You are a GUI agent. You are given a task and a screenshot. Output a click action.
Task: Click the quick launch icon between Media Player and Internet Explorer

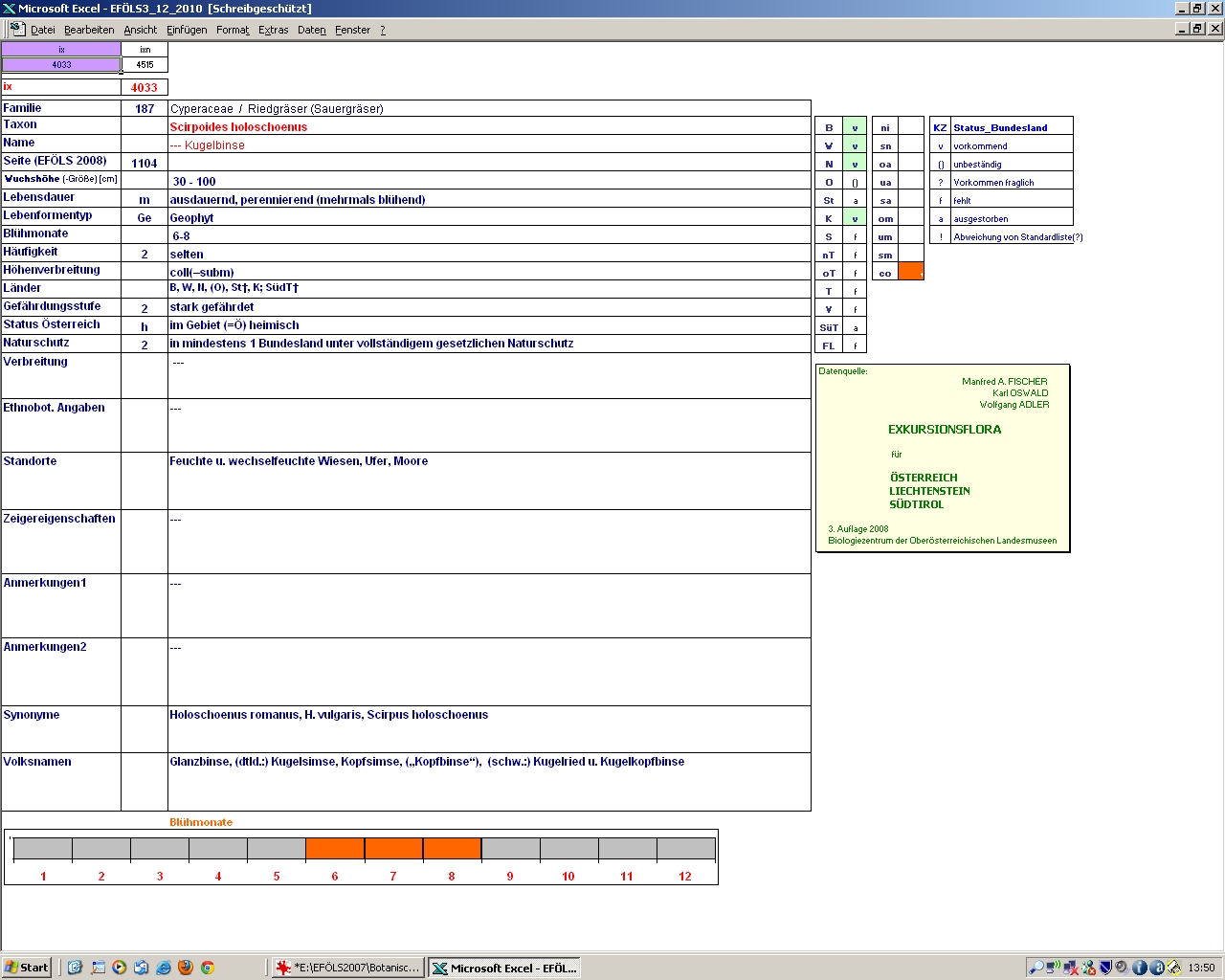[x=142, y=968]
